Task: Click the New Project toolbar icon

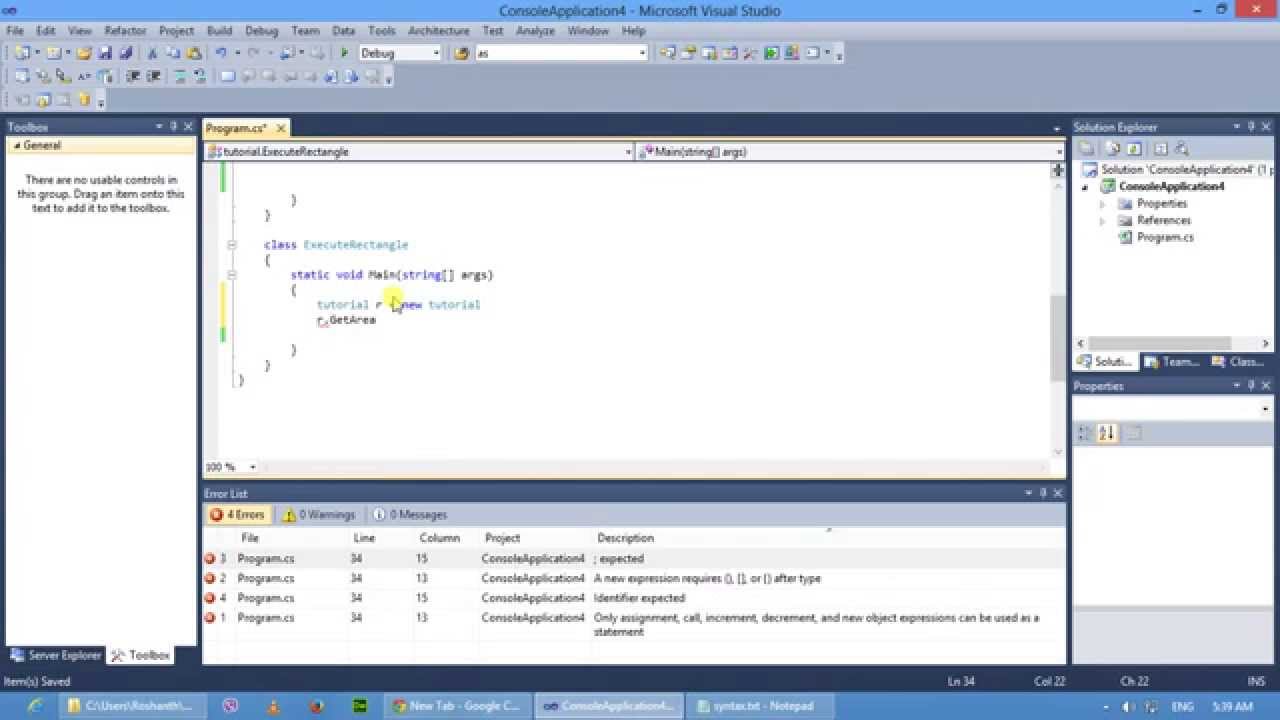Action: (21, 53)
